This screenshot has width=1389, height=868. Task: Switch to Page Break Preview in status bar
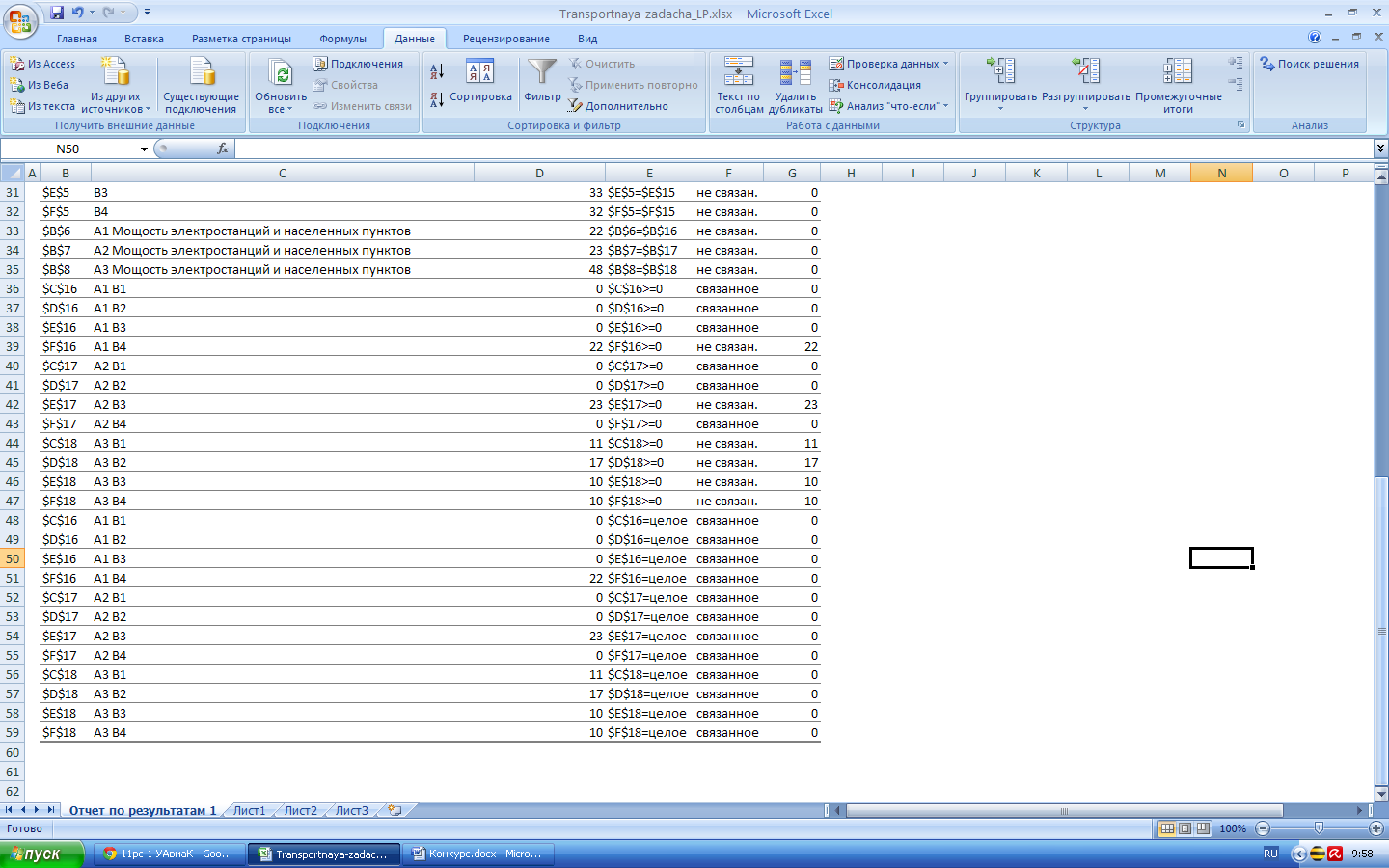pos(1203,828)
